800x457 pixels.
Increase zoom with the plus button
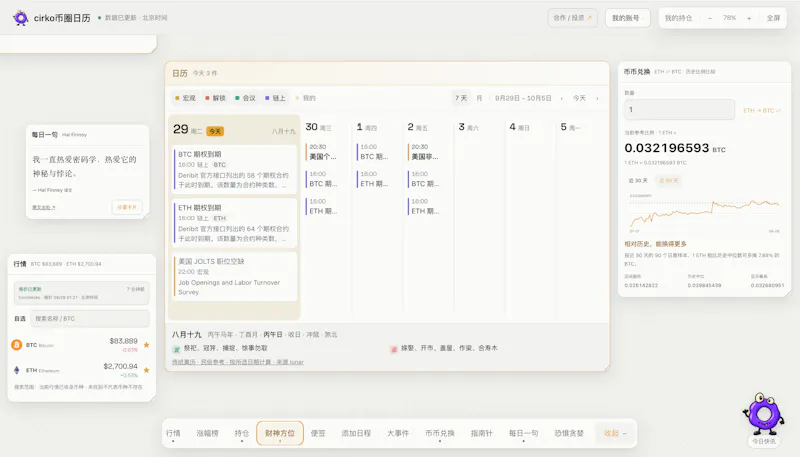point(749,18)
